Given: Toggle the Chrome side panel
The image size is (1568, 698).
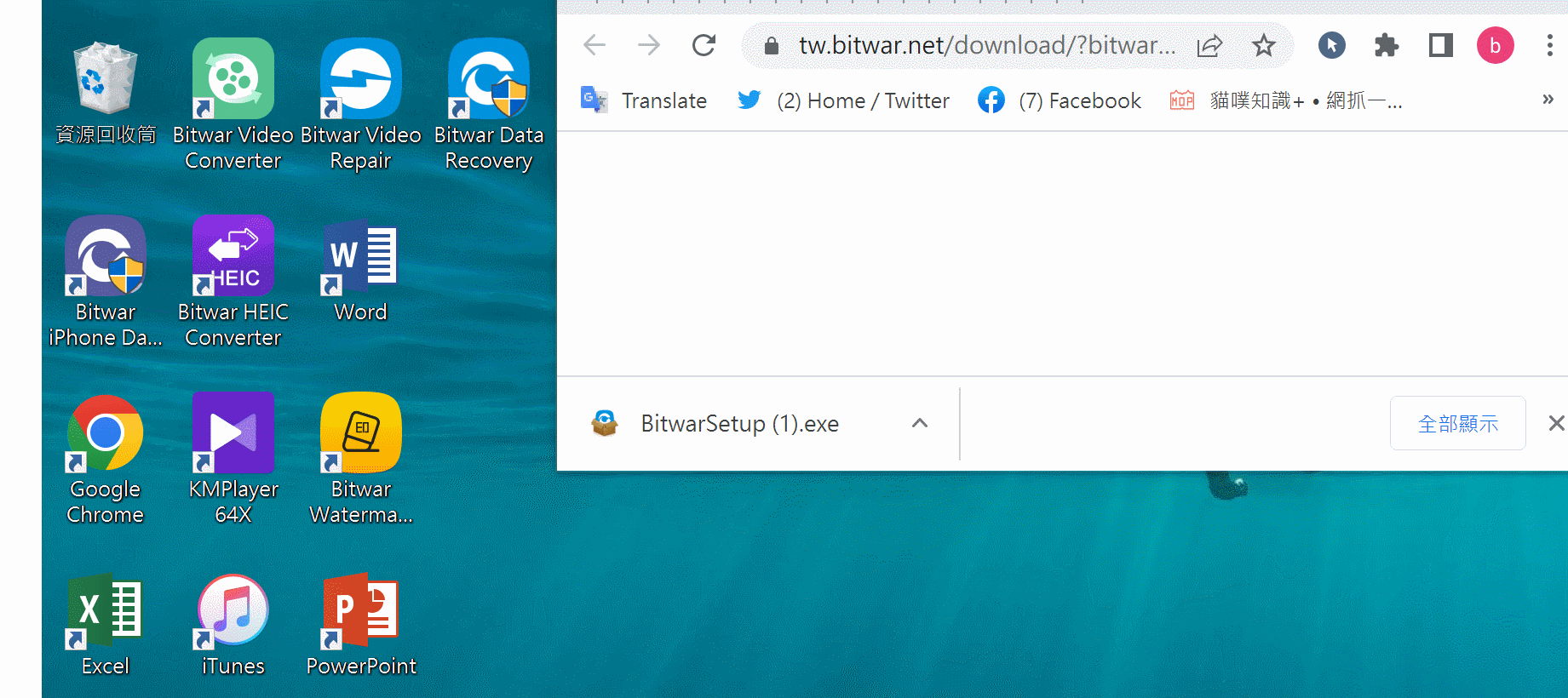Looking at the screenshot, I should pos(1441,45).
